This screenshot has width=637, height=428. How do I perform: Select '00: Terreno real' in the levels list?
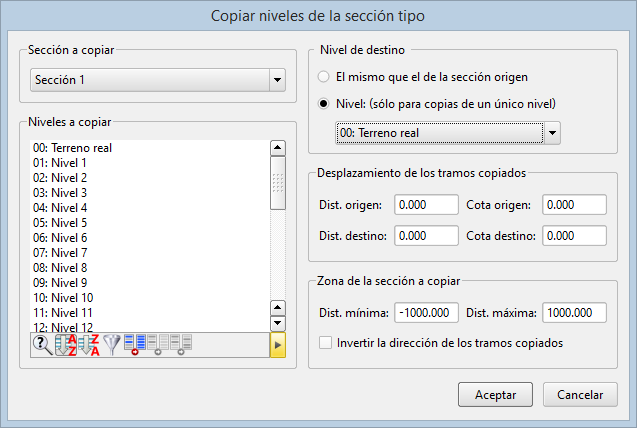tap(150, 148)
